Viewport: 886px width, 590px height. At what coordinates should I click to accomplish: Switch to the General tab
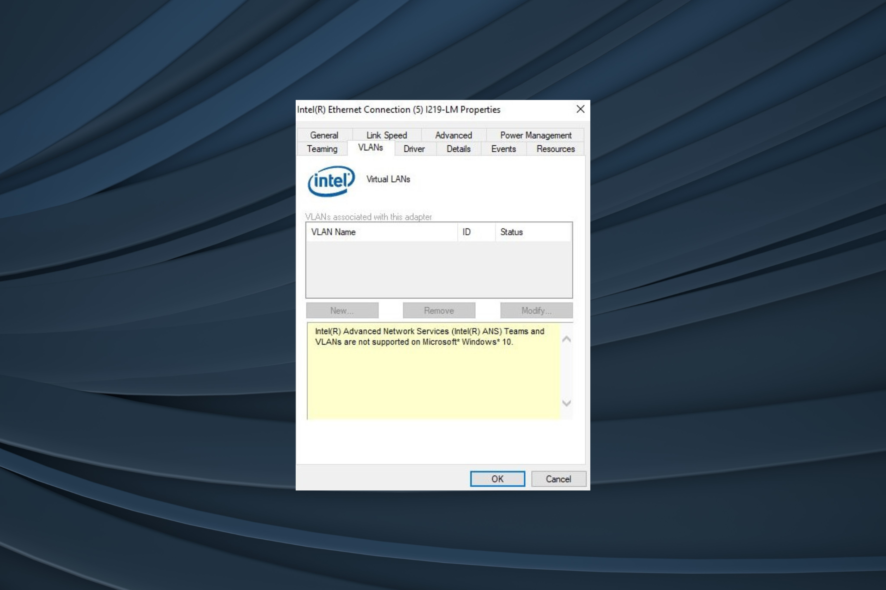coord(324,134)
